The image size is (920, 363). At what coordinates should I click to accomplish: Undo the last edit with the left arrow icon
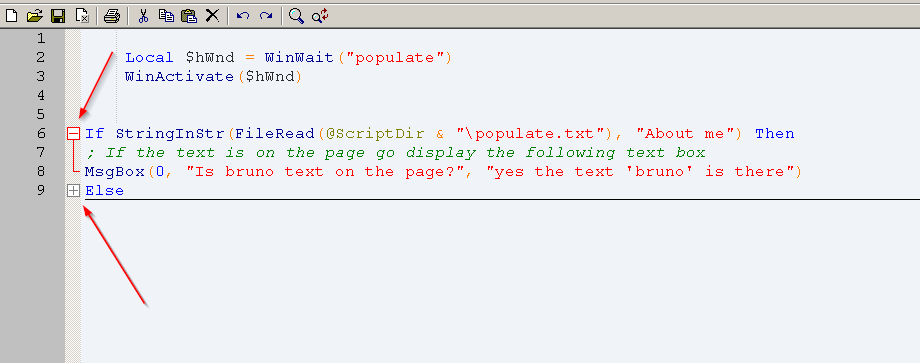click(x=243, y=16)
